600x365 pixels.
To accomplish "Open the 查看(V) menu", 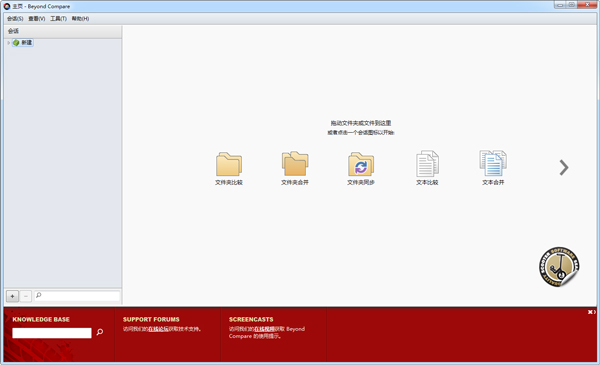I will click(37, 18).
